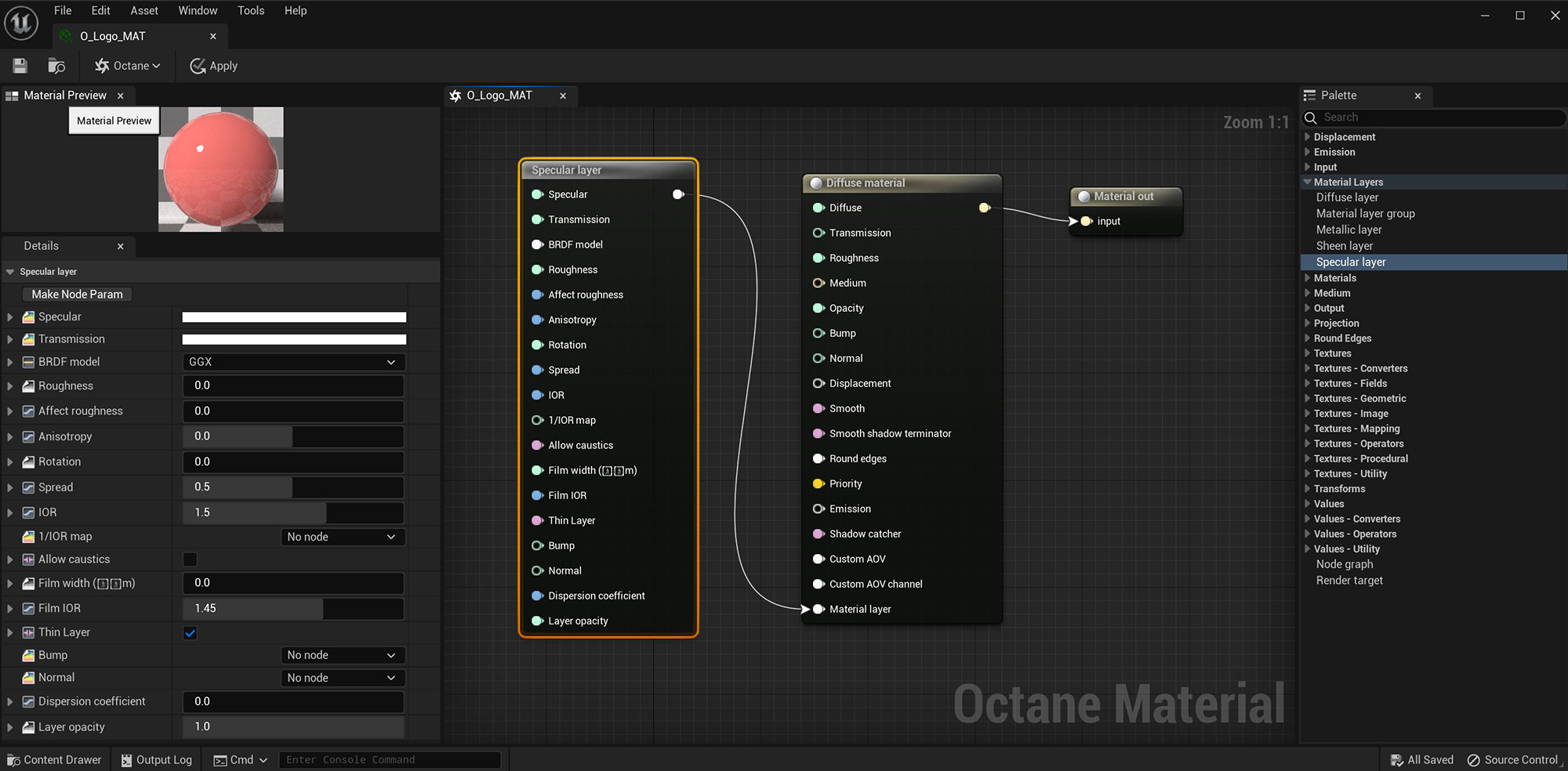Click the Source Control status button
This screenshot has height=771, width=1568.
coord(1512,760)
